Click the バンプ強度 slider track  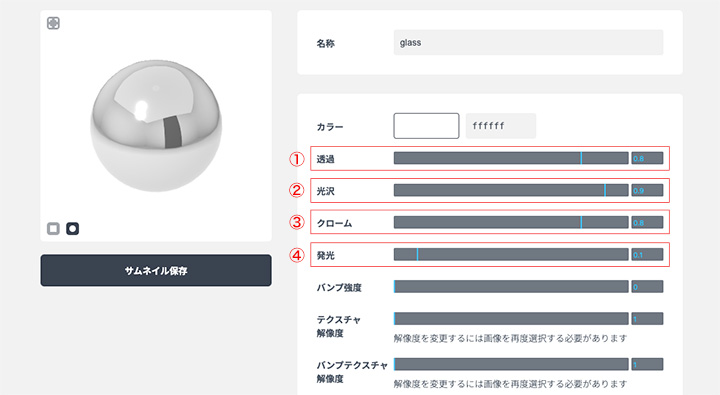511,287
